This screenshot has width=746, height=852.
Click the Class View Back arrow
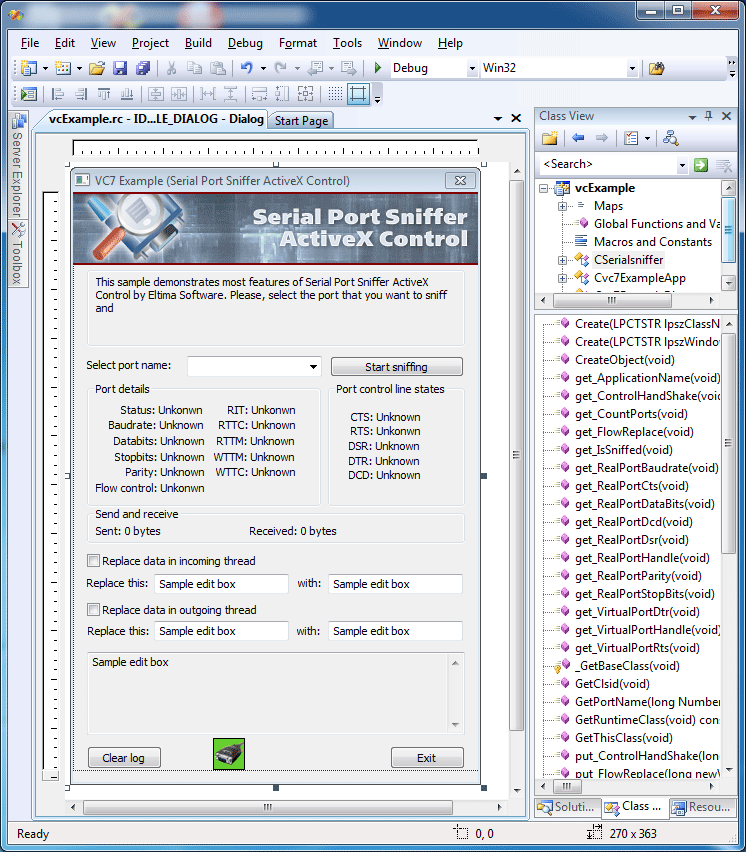578,139
